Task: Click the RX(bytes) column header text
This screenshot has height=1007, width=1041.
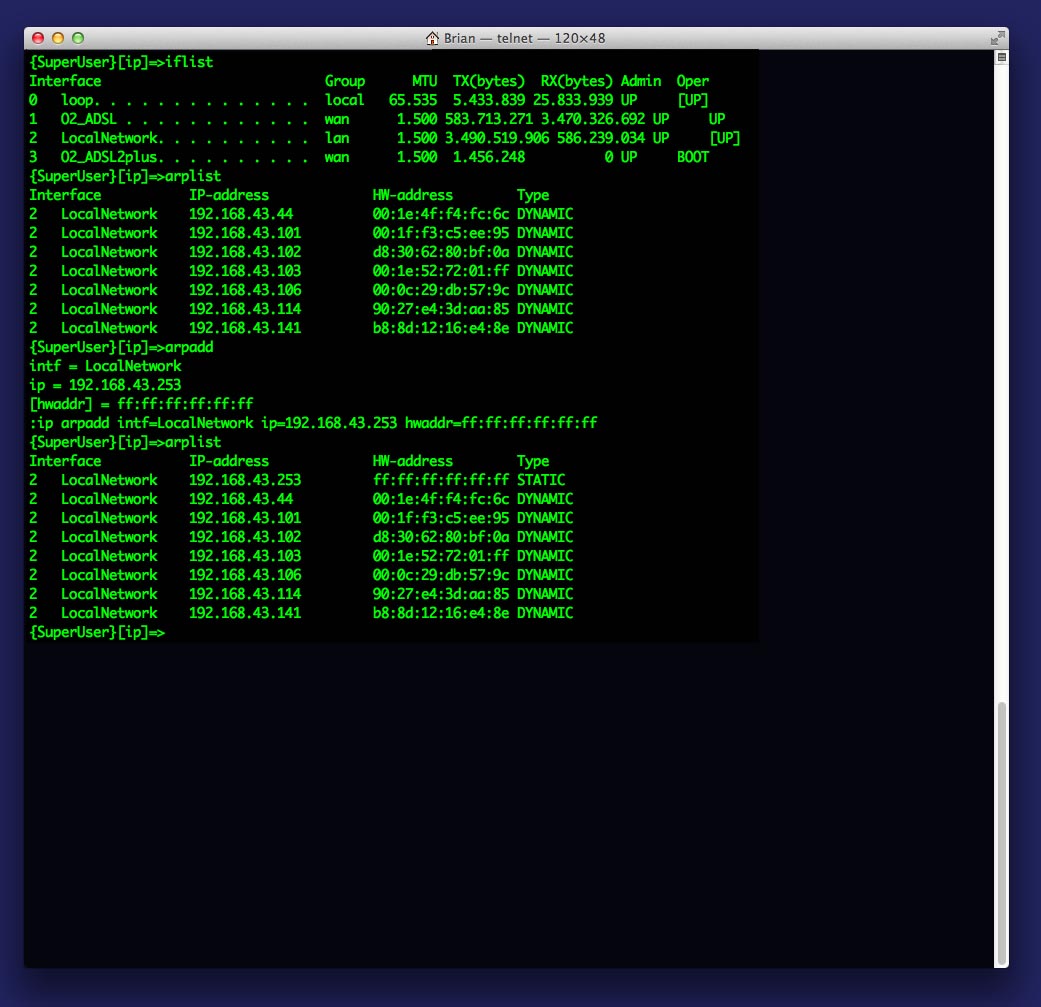Action: pyautogui.click(x=577, y=81)
